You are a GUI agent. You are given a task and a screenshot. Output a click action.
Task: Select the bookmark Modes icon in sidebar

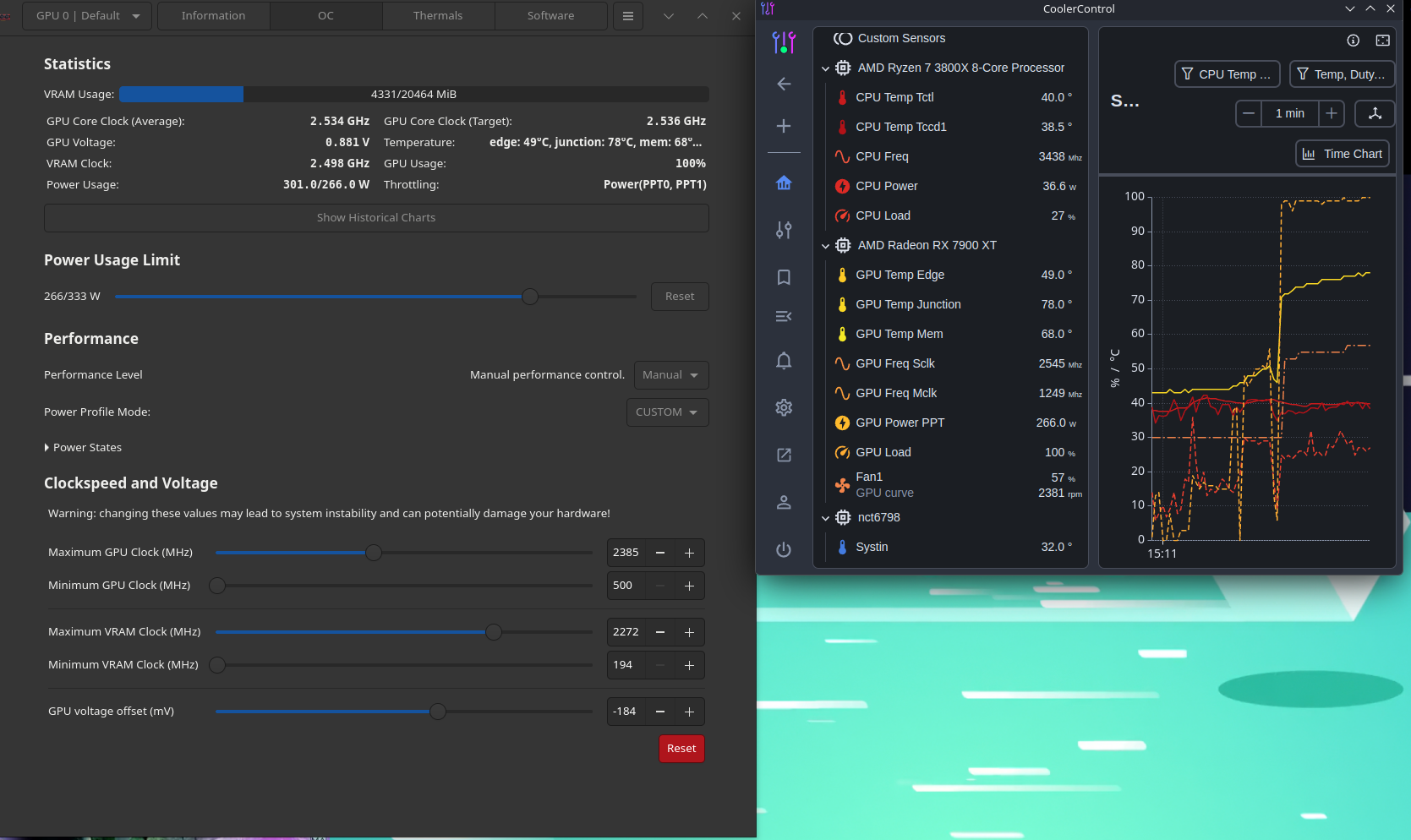pos(784,277)
